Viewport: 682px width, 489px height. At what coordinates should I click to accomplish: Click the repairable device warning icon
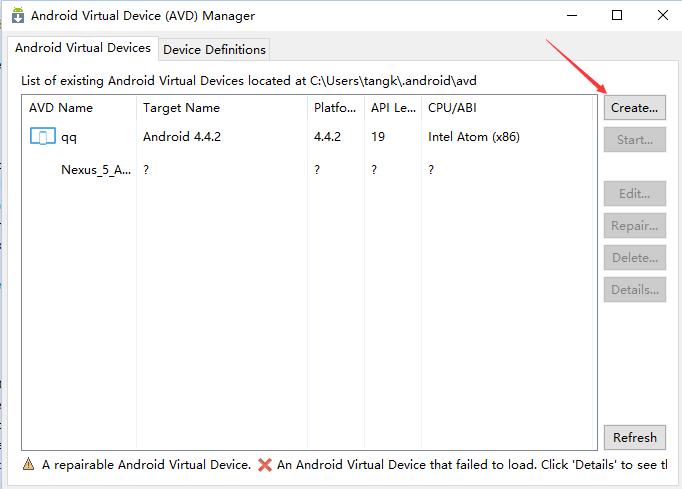28,464
